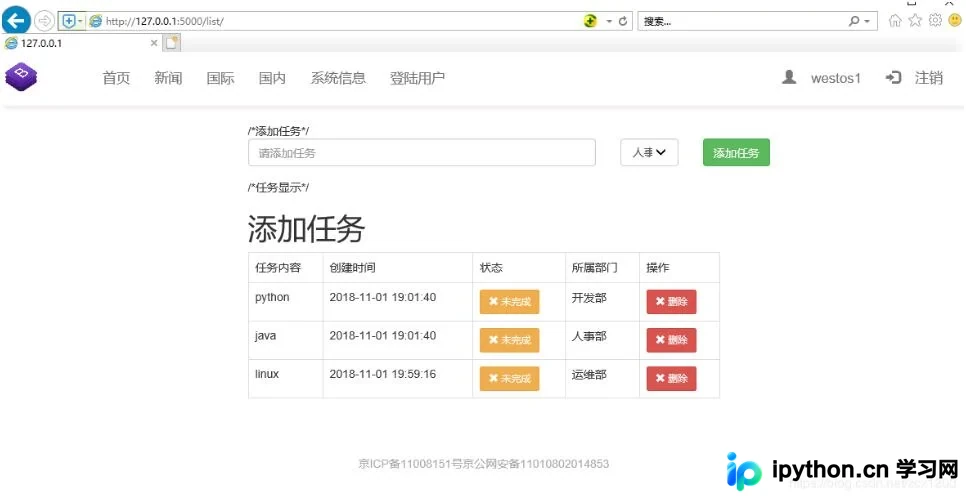The height and width of the screenshot is (500, 966).
Task: Click the westos1 username link
Action: tap(835, 78)
